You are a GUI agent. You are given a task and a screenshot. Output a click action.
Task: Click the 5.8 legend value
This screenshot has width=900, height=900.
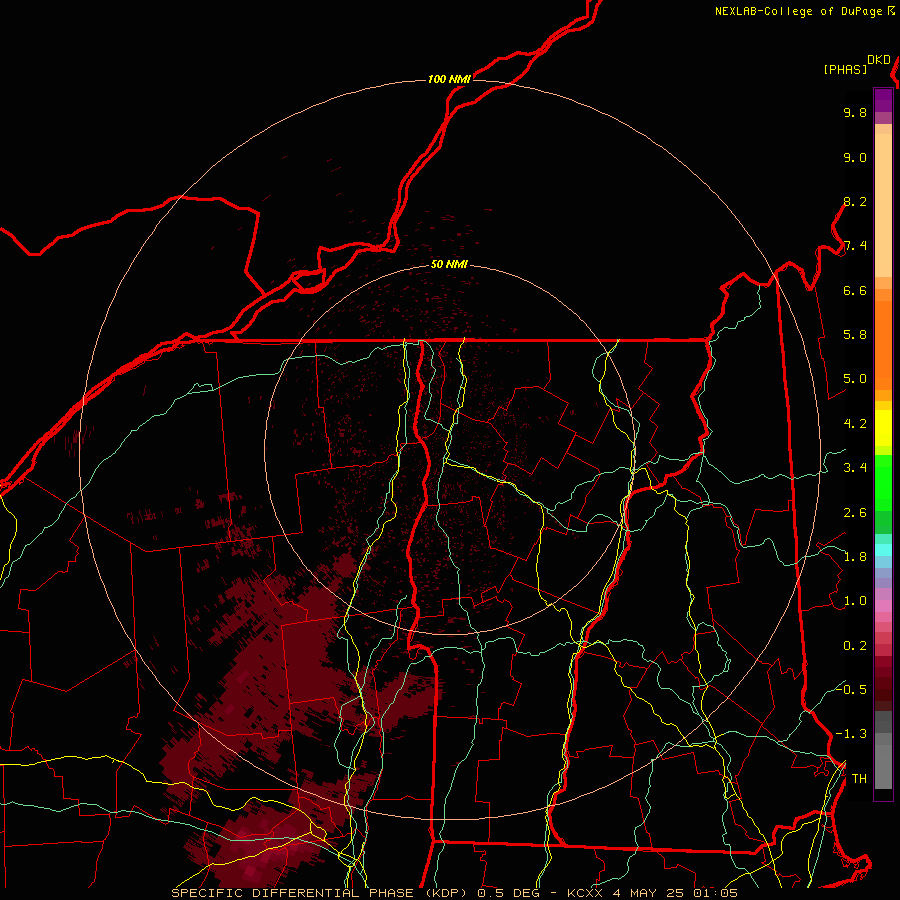click(x=855, y=335)
